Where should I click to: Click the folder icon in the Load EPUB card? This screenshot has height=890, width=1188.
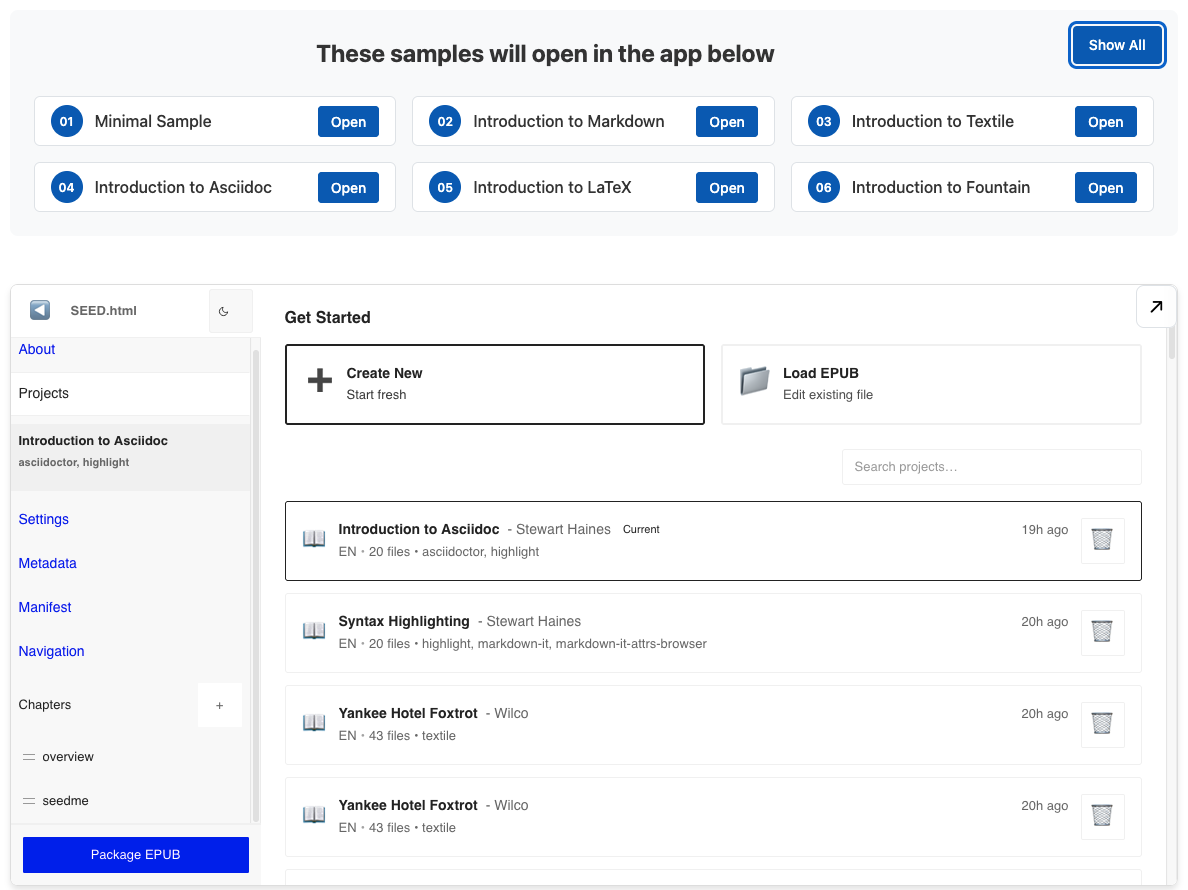point(755,380)
